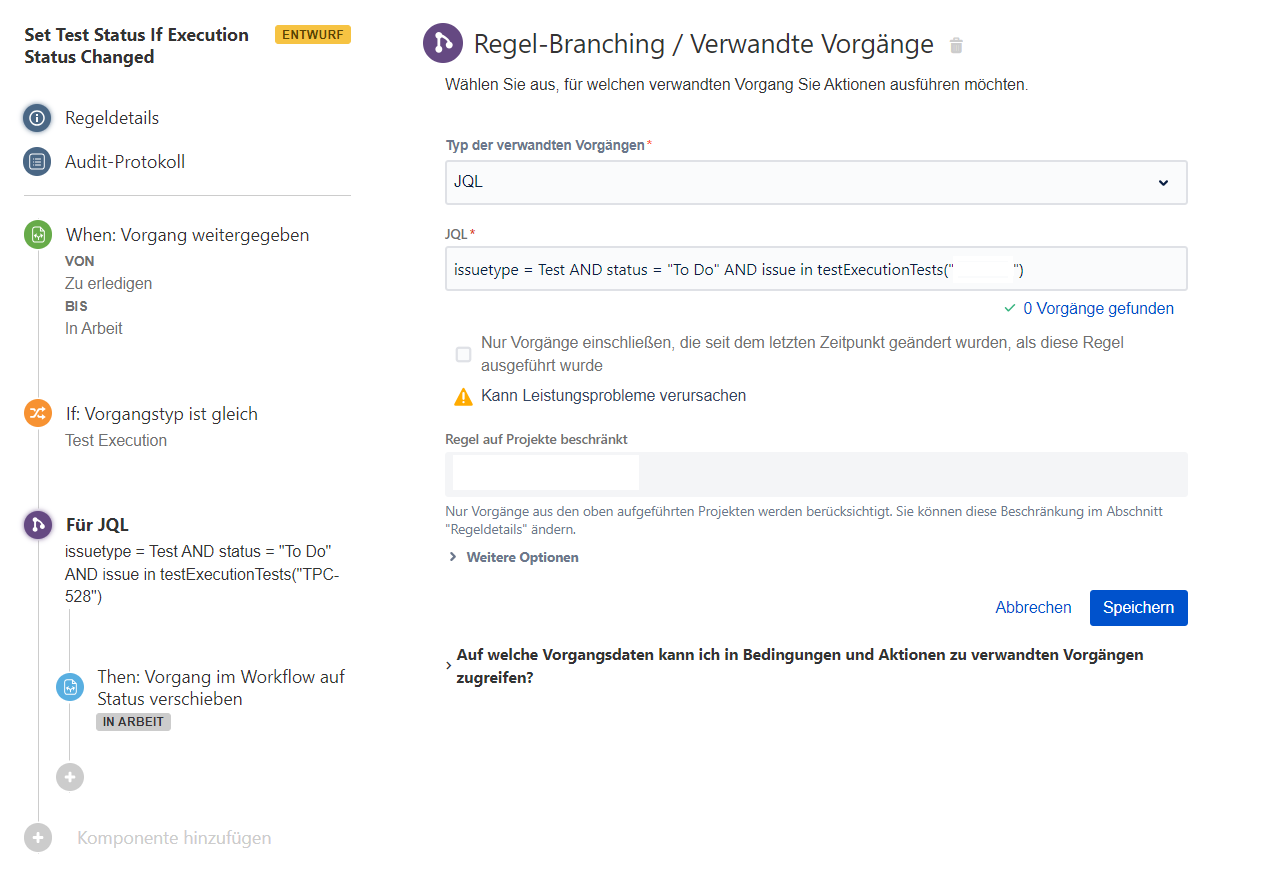This screenshot has height=879, width=1268.
Task: Select the When: Vorgang weitergegeben step
Action: point(188,235)
